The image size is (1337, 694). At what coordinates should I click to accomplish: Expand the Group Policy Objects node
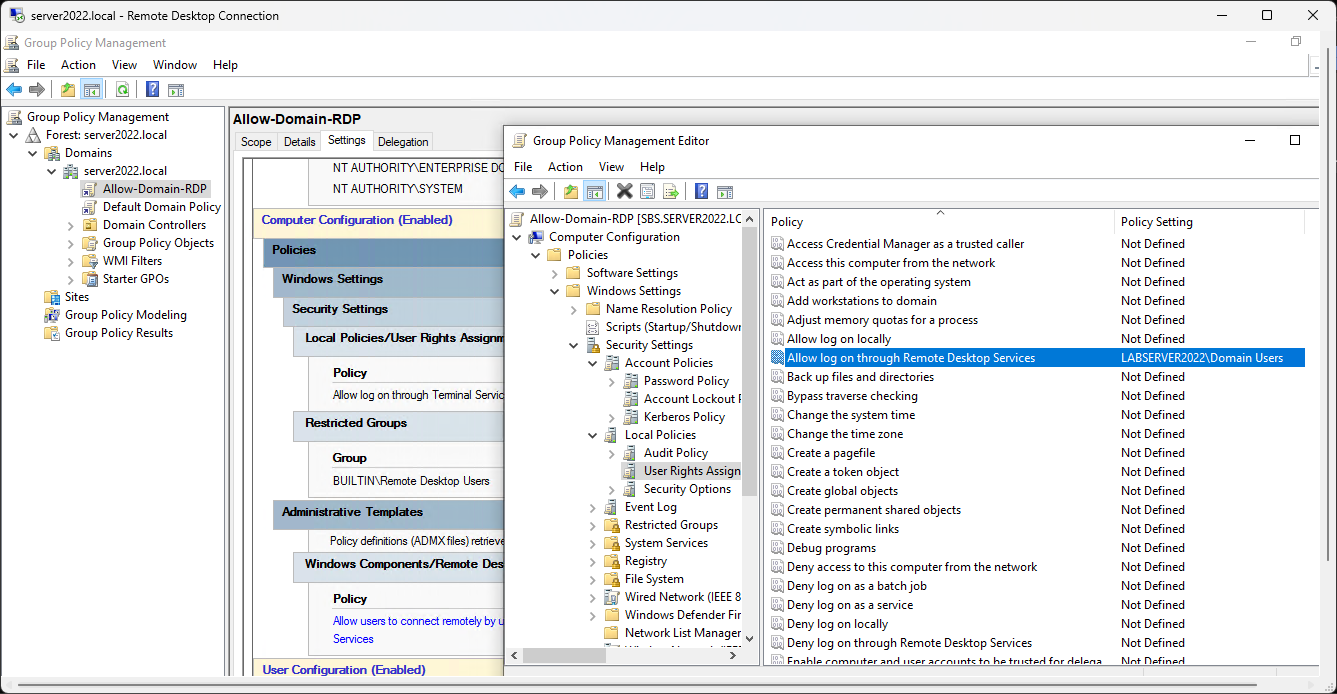pos(71,243)
